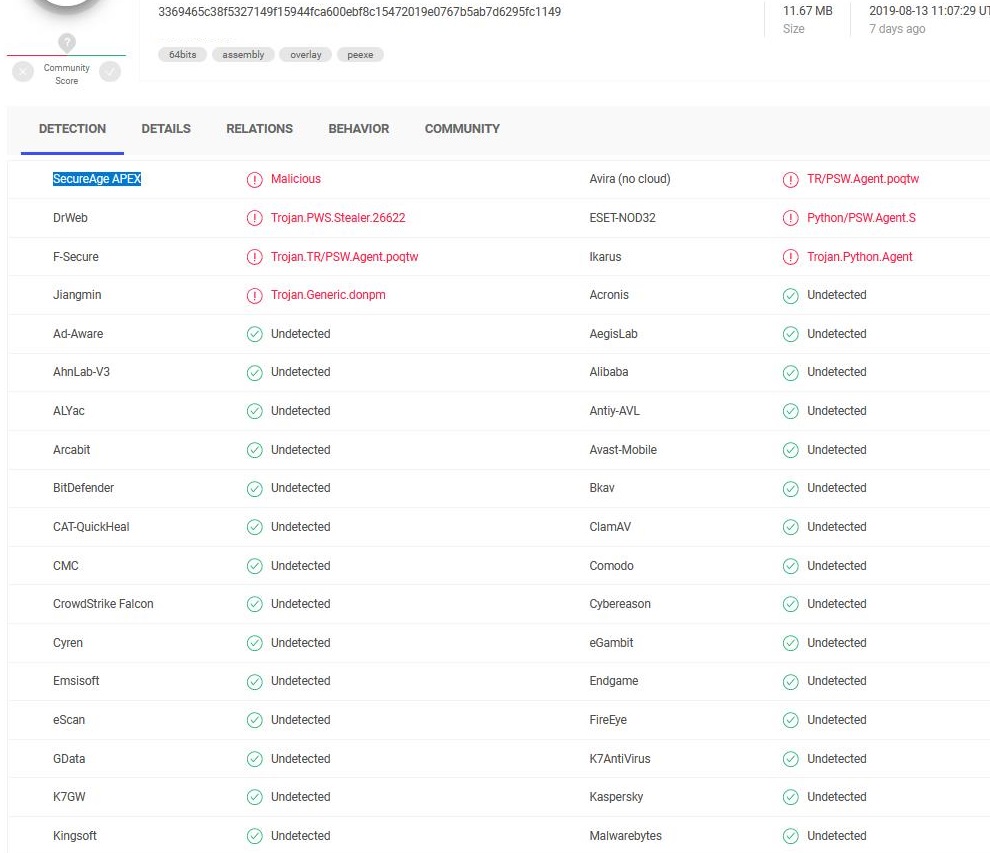Click the alert icon beside SecureAge APEX Malicious
The height and width of the screenshot is (853, 990).
click(x=254, y=180)
